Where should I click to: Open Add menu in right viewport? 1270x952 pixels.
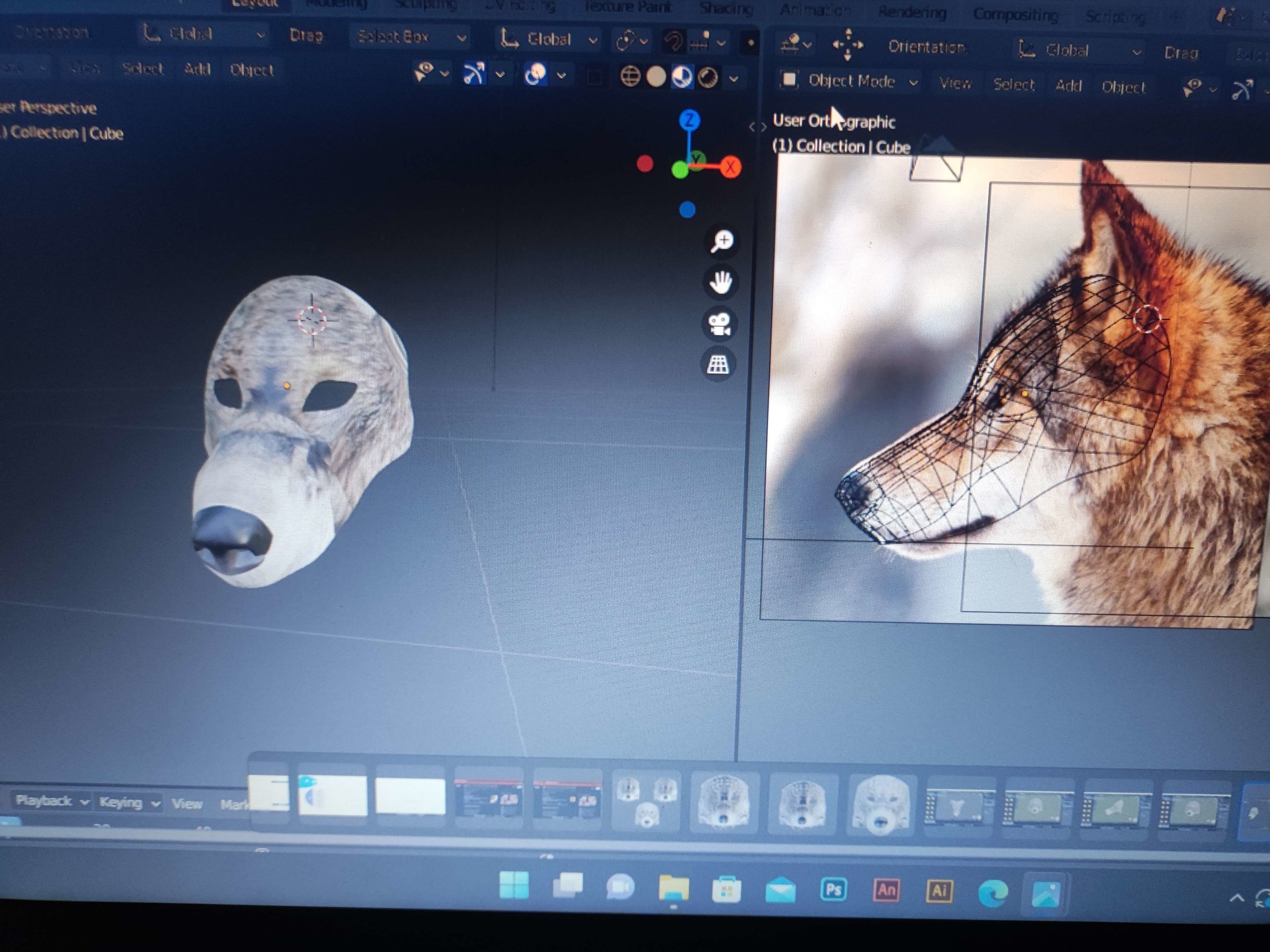(x=1068, y=86)
